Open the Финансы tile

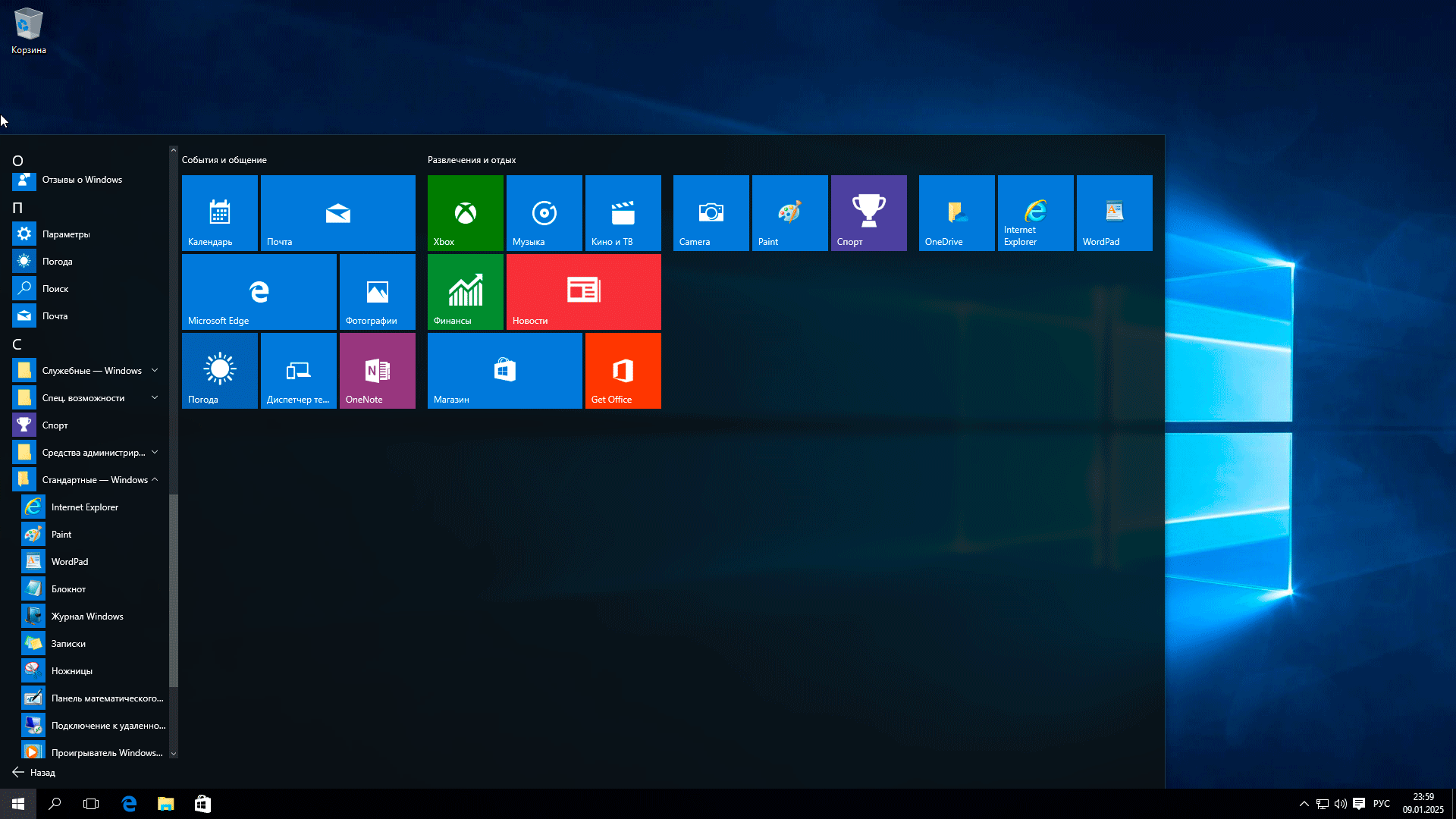pyautogui.click(x=466, y=292)
